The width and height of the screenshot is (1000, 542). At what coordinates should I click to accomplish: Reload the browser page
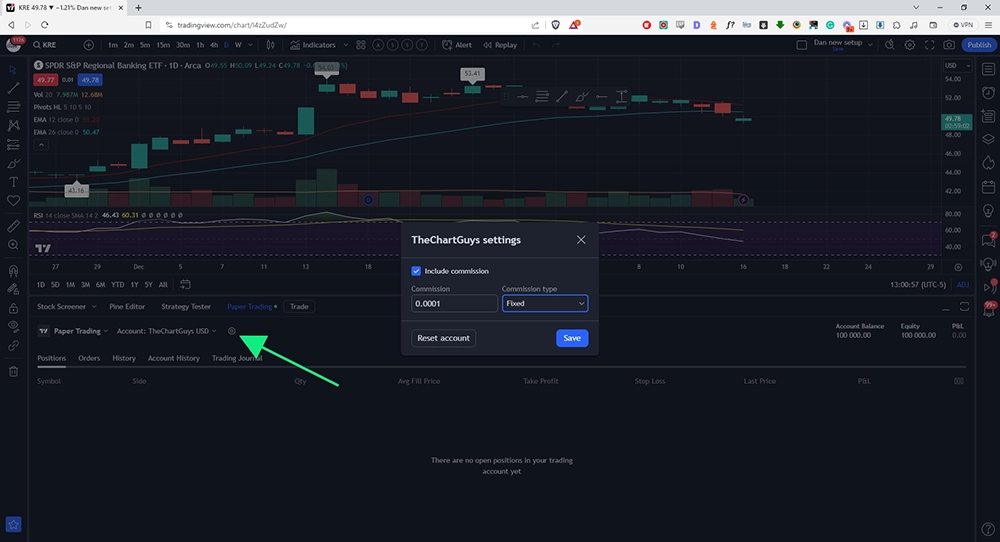pyautogui.click(x=45, y=25)
